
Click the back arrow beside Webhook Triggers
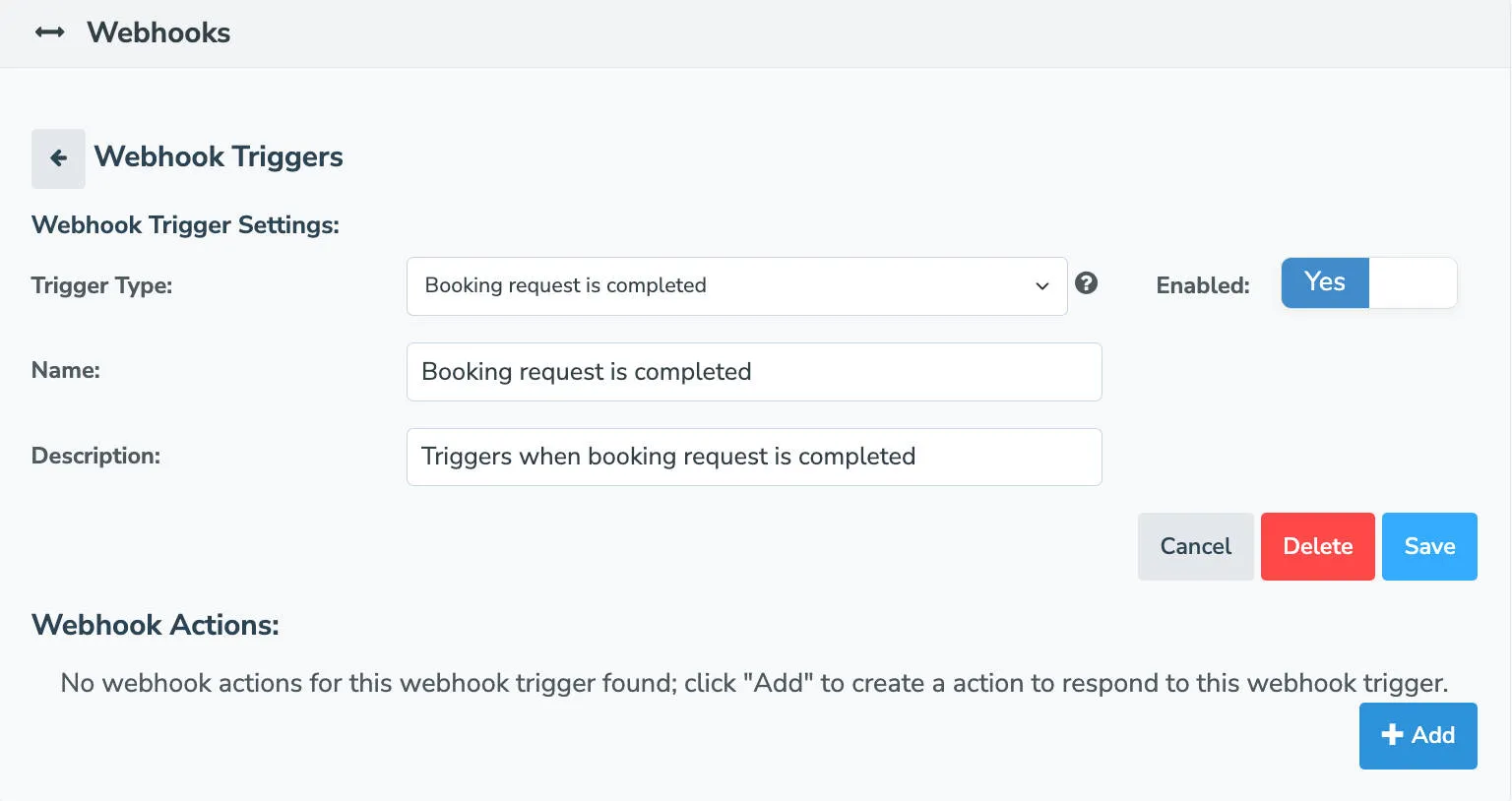(x=58, y=158)
